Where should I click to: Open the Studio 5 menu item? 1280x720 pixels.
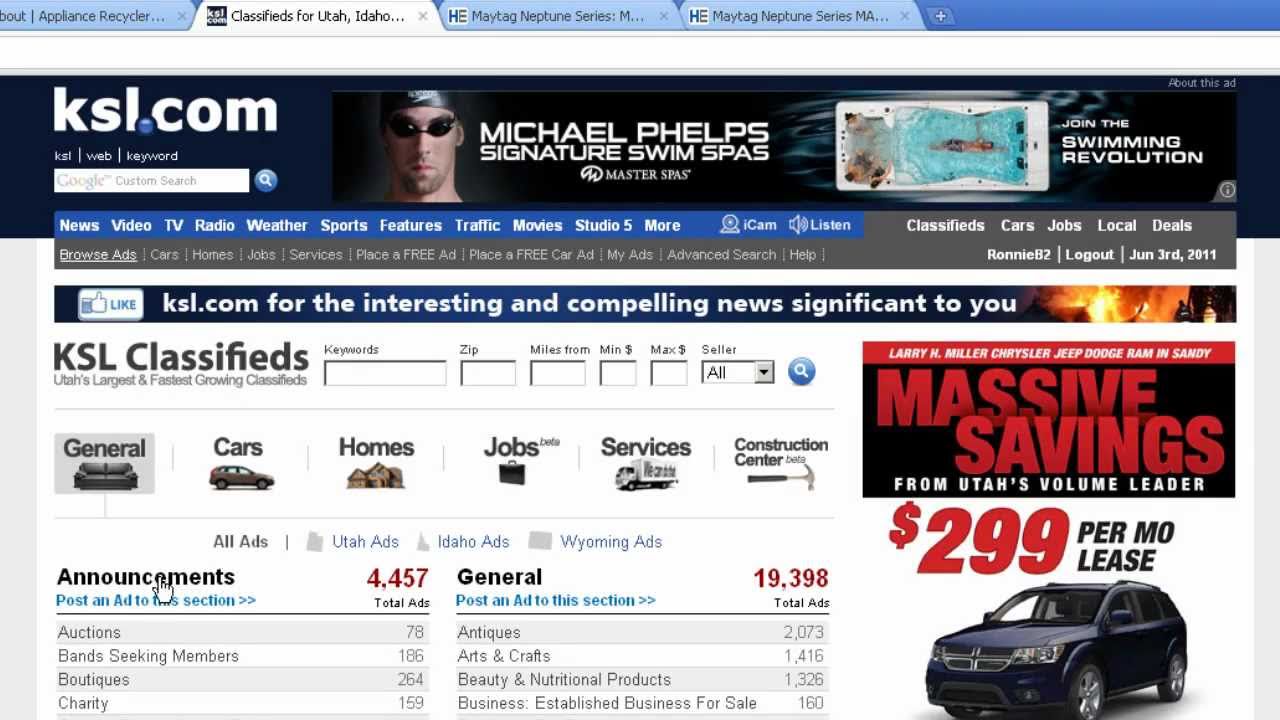coord(603,225)
